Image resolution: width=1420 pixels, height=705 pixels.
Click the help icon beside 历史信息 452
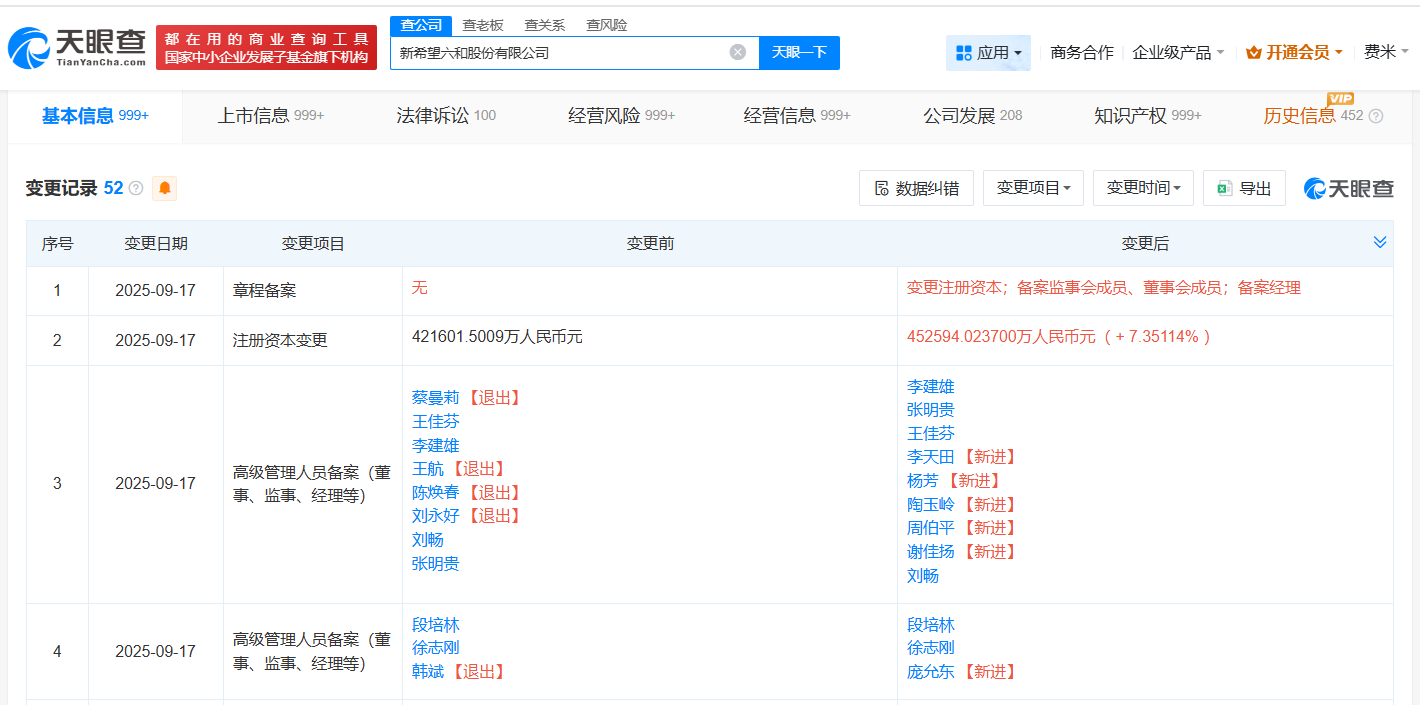1376,116
